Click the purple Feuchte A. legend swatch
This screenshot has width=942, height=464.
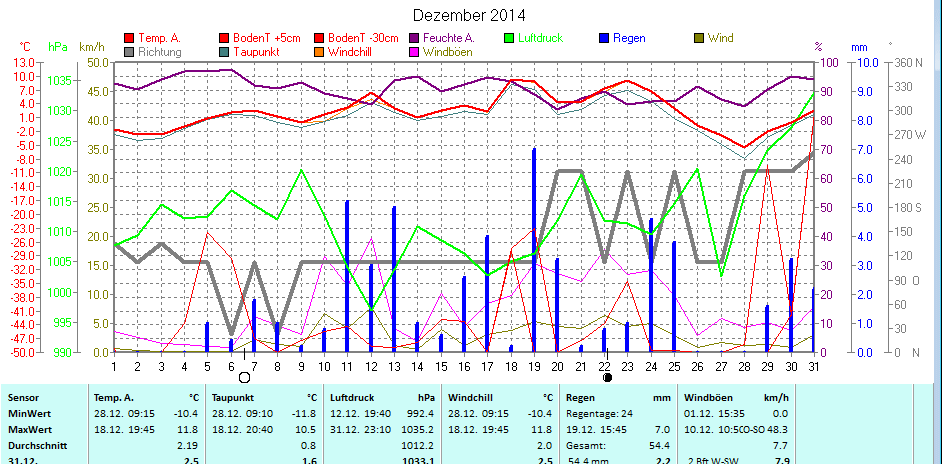(x=415, y=38)
